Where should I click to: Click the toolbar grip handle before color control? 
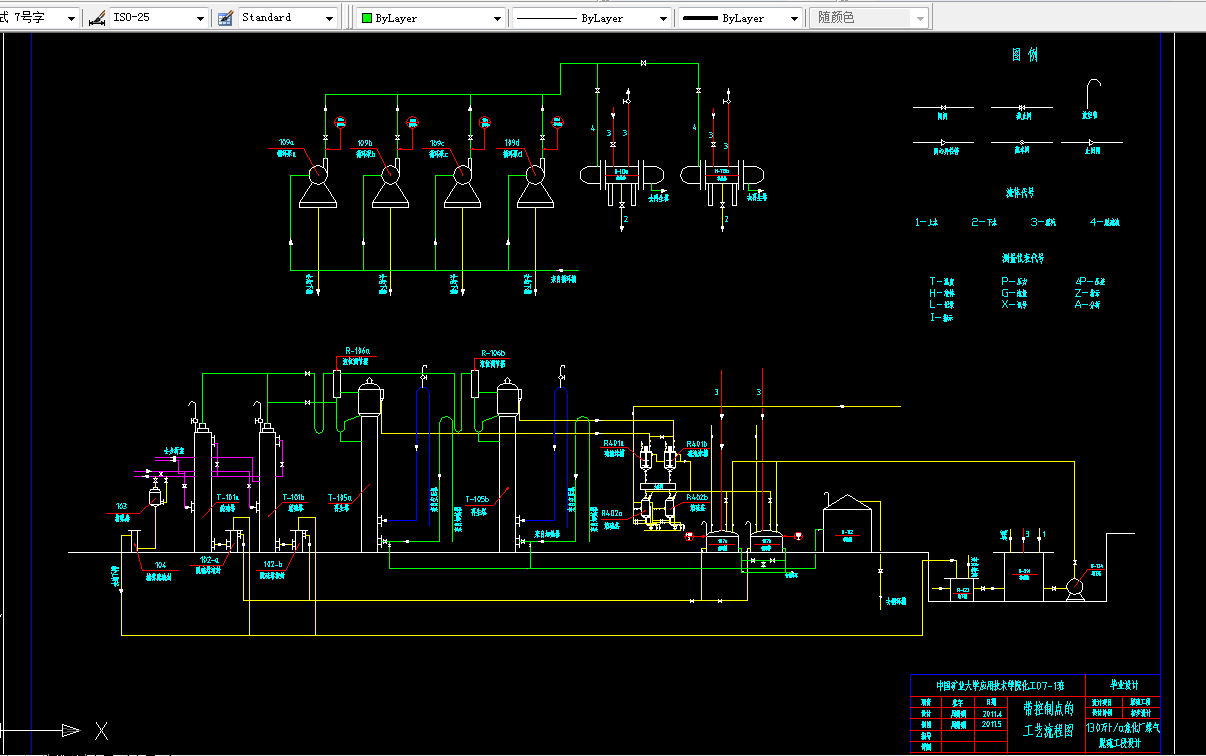348,17
